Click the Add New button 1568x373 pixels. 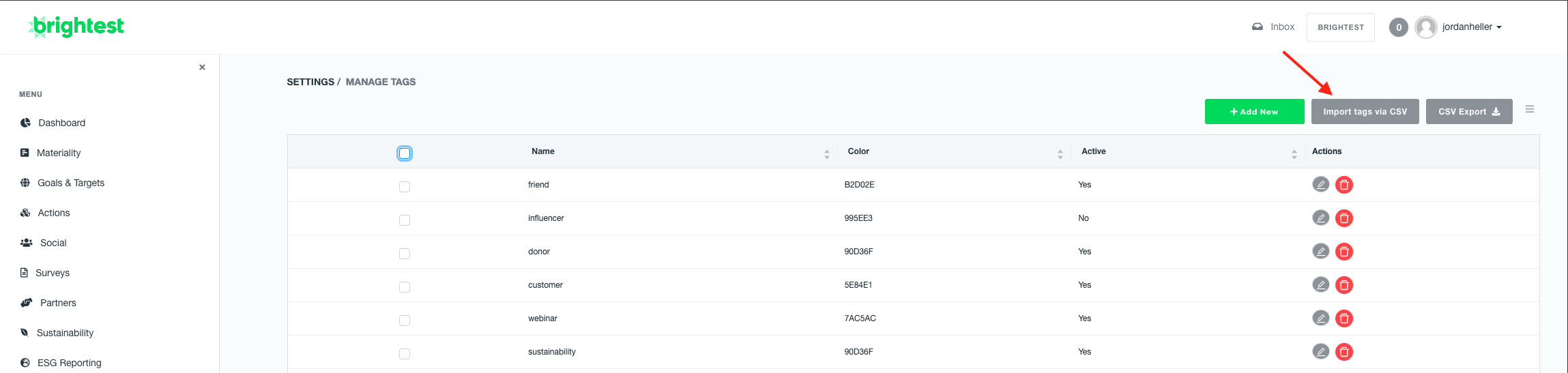[x=1254, y=112]
